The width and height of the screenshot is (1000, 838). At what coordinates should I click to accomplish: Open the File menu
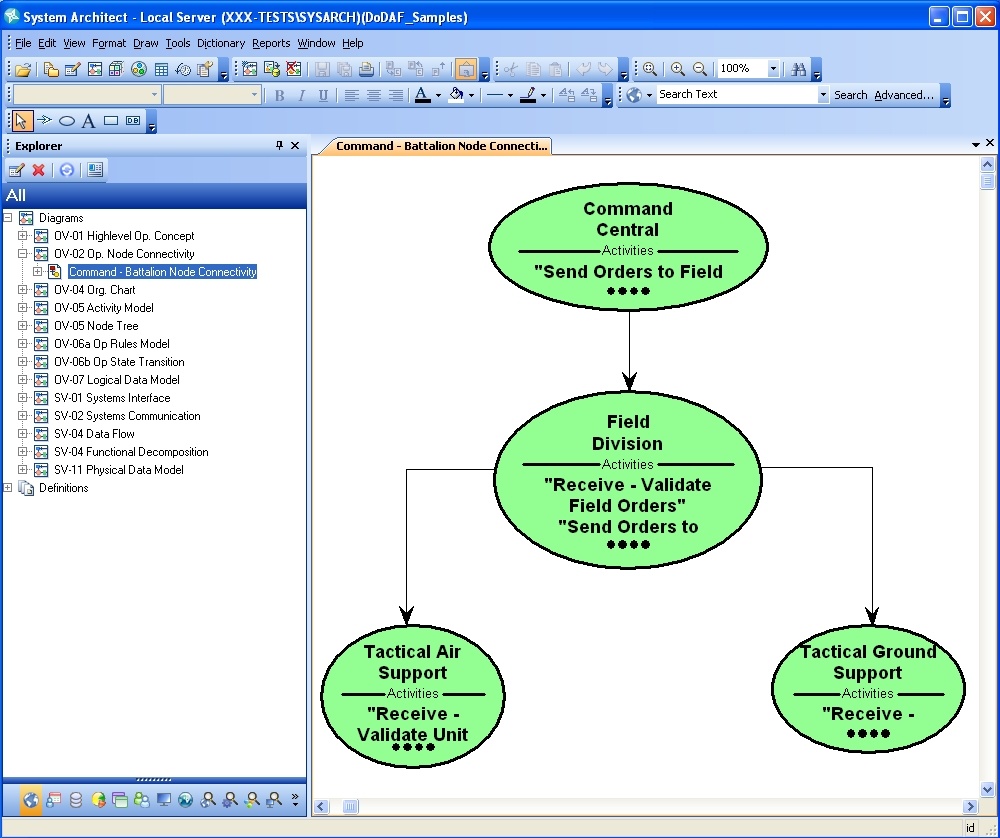pyautogui.click(x=23, y=43)
